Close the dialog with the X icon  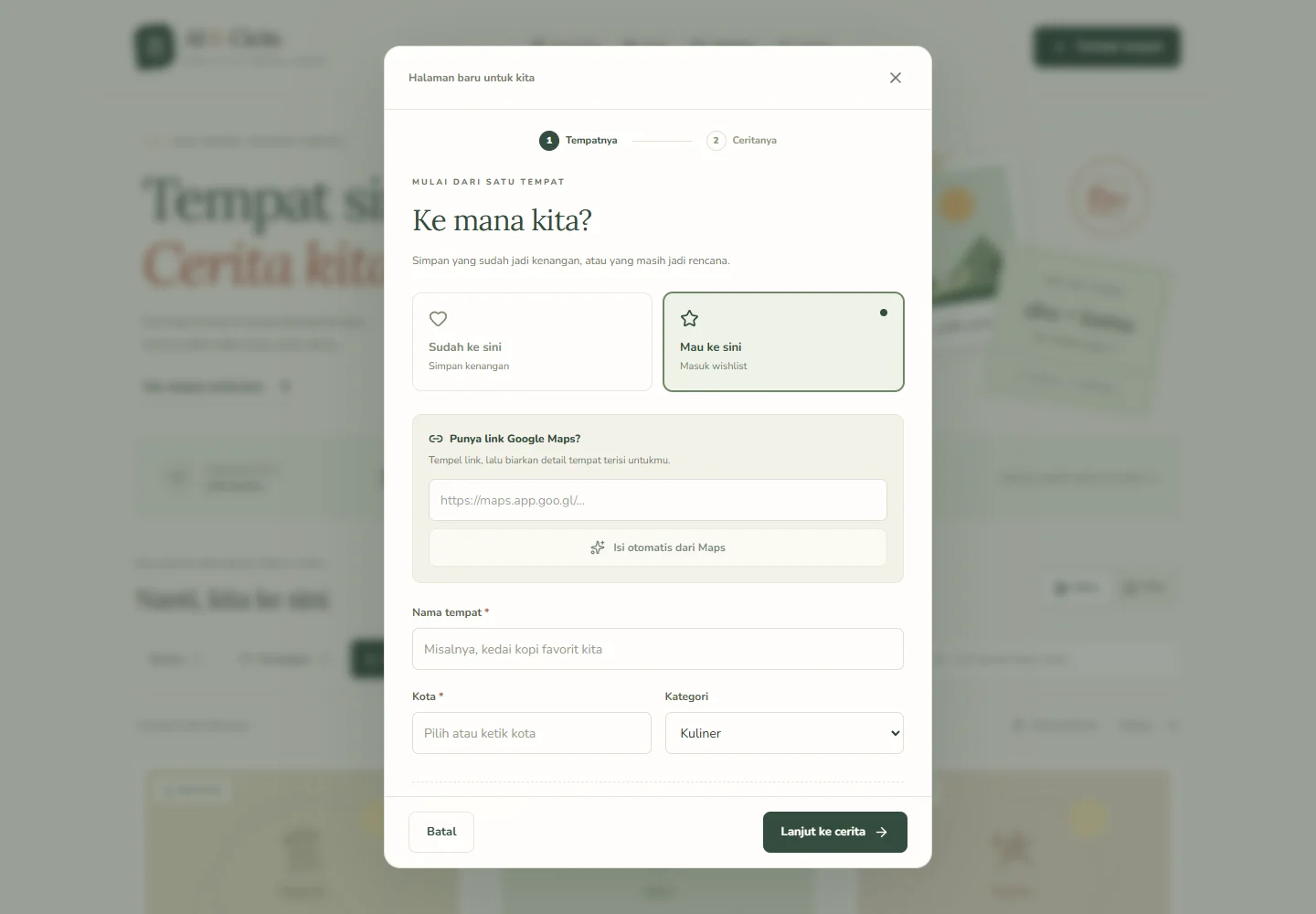pos(896,78)
